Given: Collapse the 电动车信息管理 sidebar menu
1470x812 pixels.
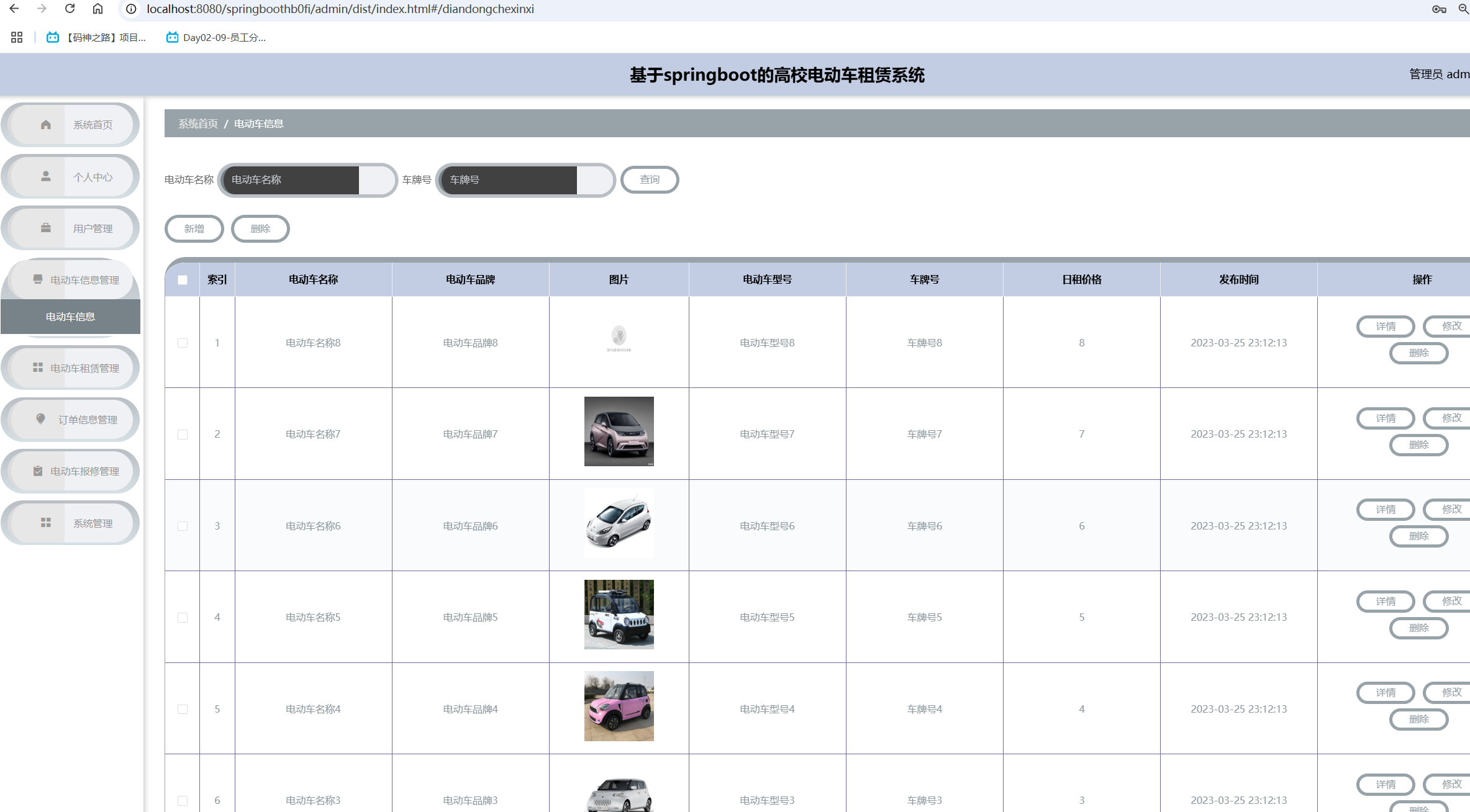Looking at the screenshot, I should point(84,280).
